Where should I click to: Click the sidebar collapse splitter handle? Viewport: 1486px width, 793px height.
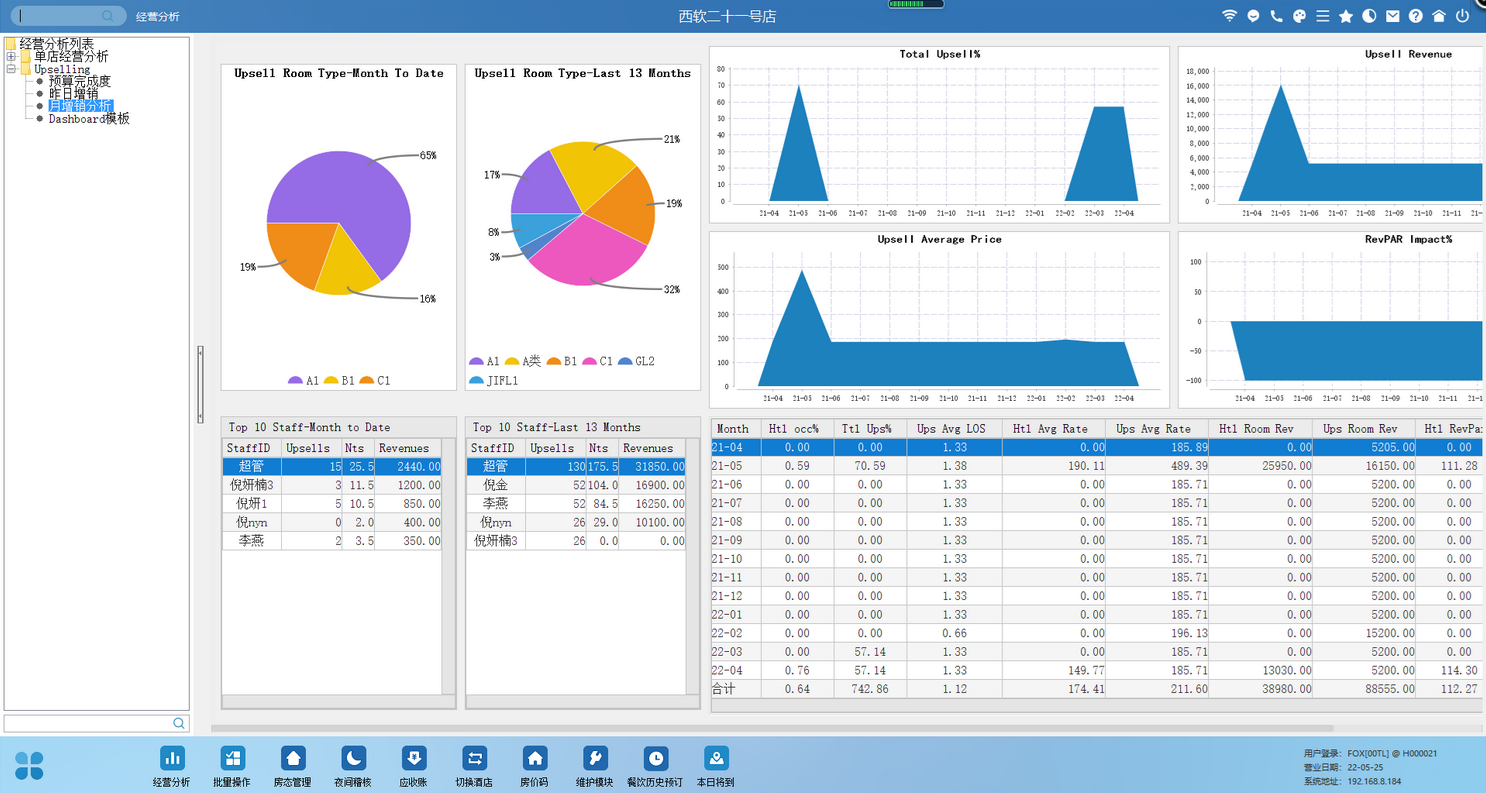[200, 383]
